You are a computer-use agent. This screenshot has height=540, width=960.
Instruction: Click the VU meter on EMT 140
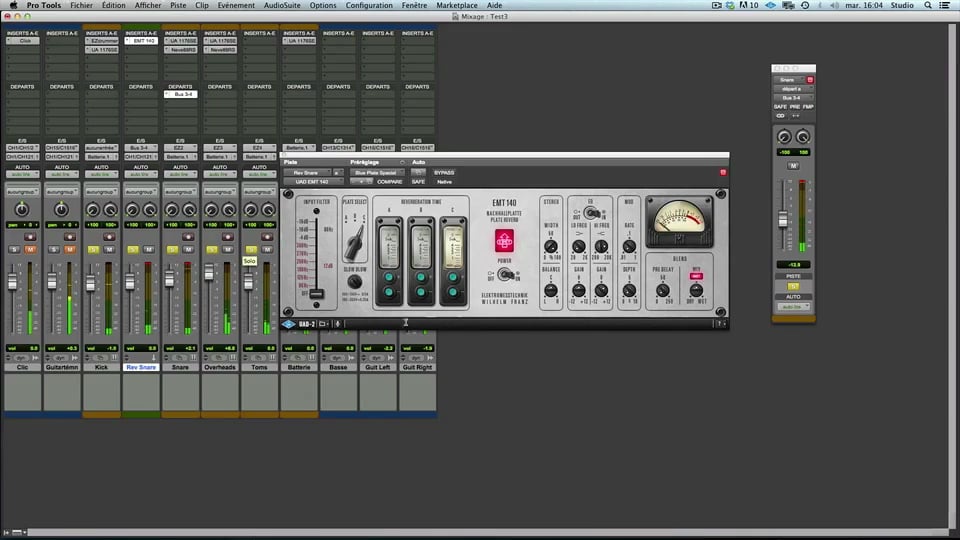coord(680,221)
